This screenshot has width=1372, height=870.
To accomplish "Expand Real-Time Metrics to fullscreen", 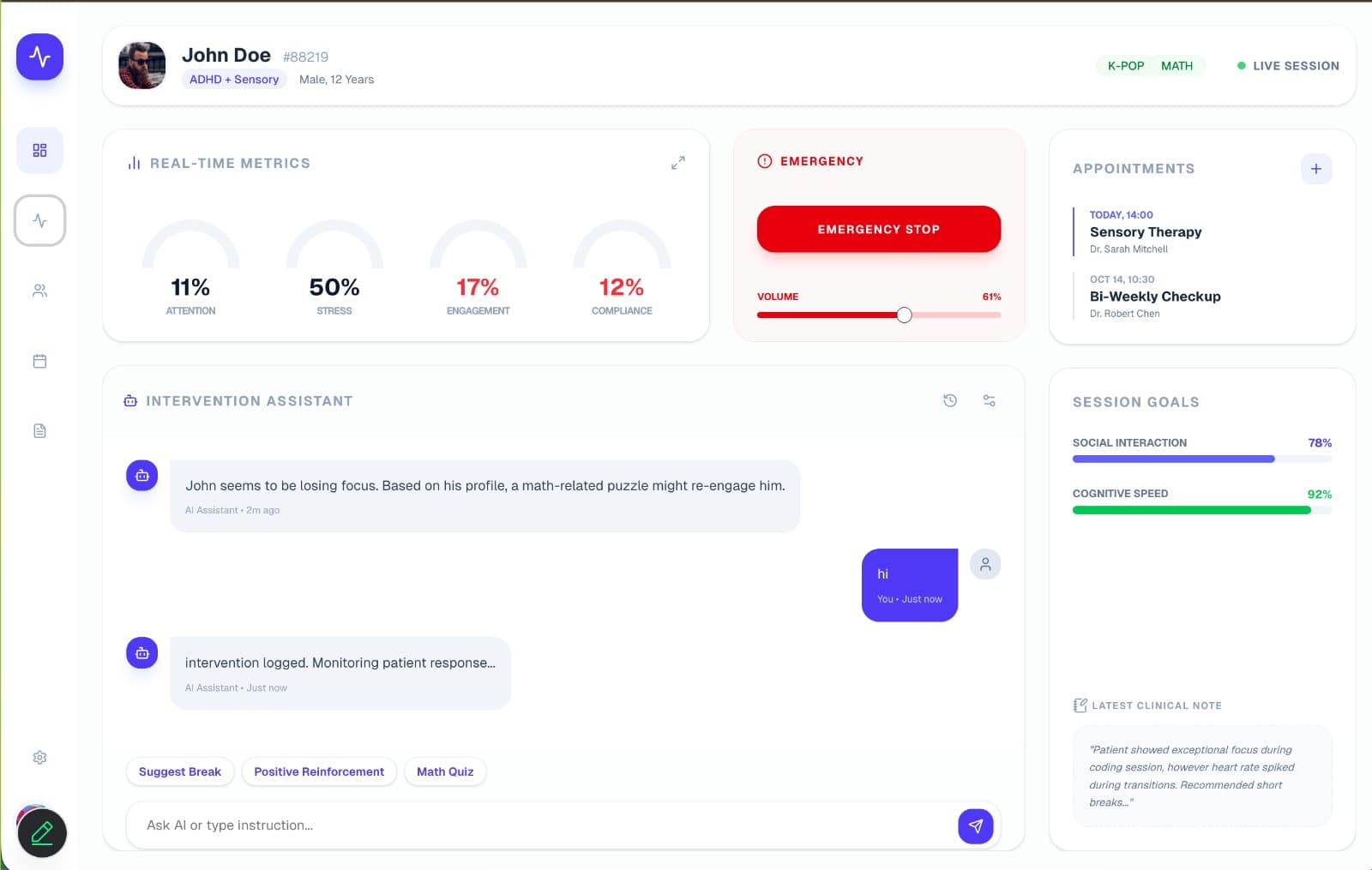I will coord(678,162).
